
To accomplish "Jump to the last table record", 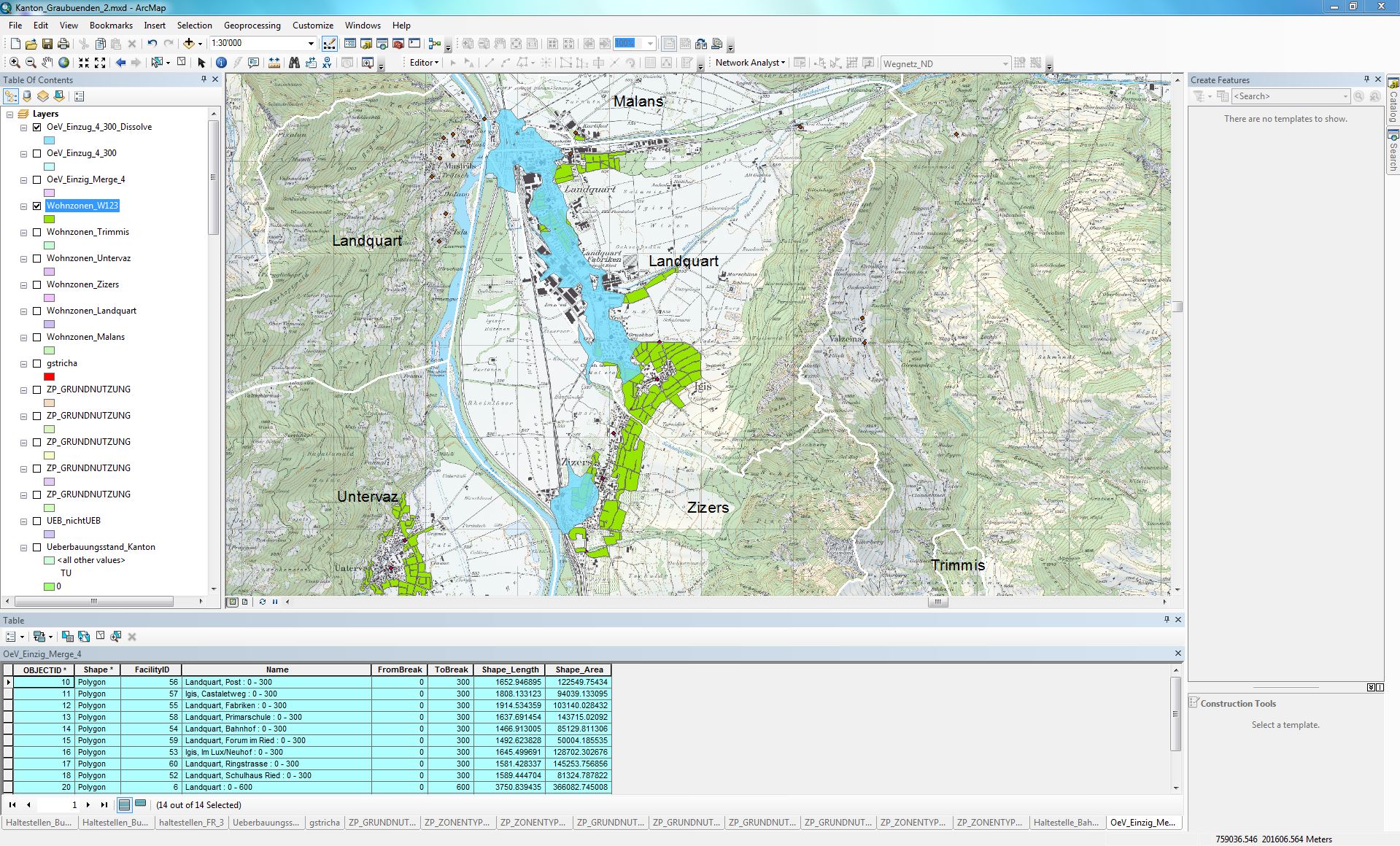I will [x=104, y=804].
